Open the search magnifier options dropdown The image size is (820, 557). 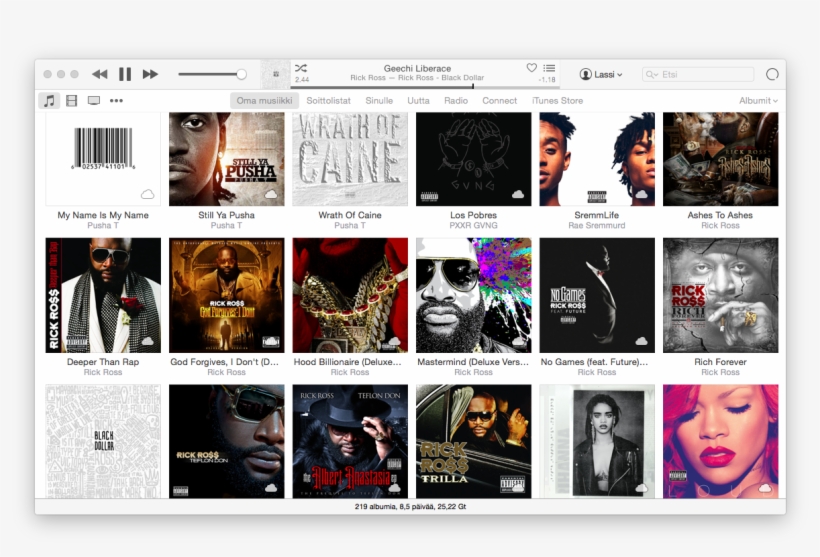pos(651,74)
